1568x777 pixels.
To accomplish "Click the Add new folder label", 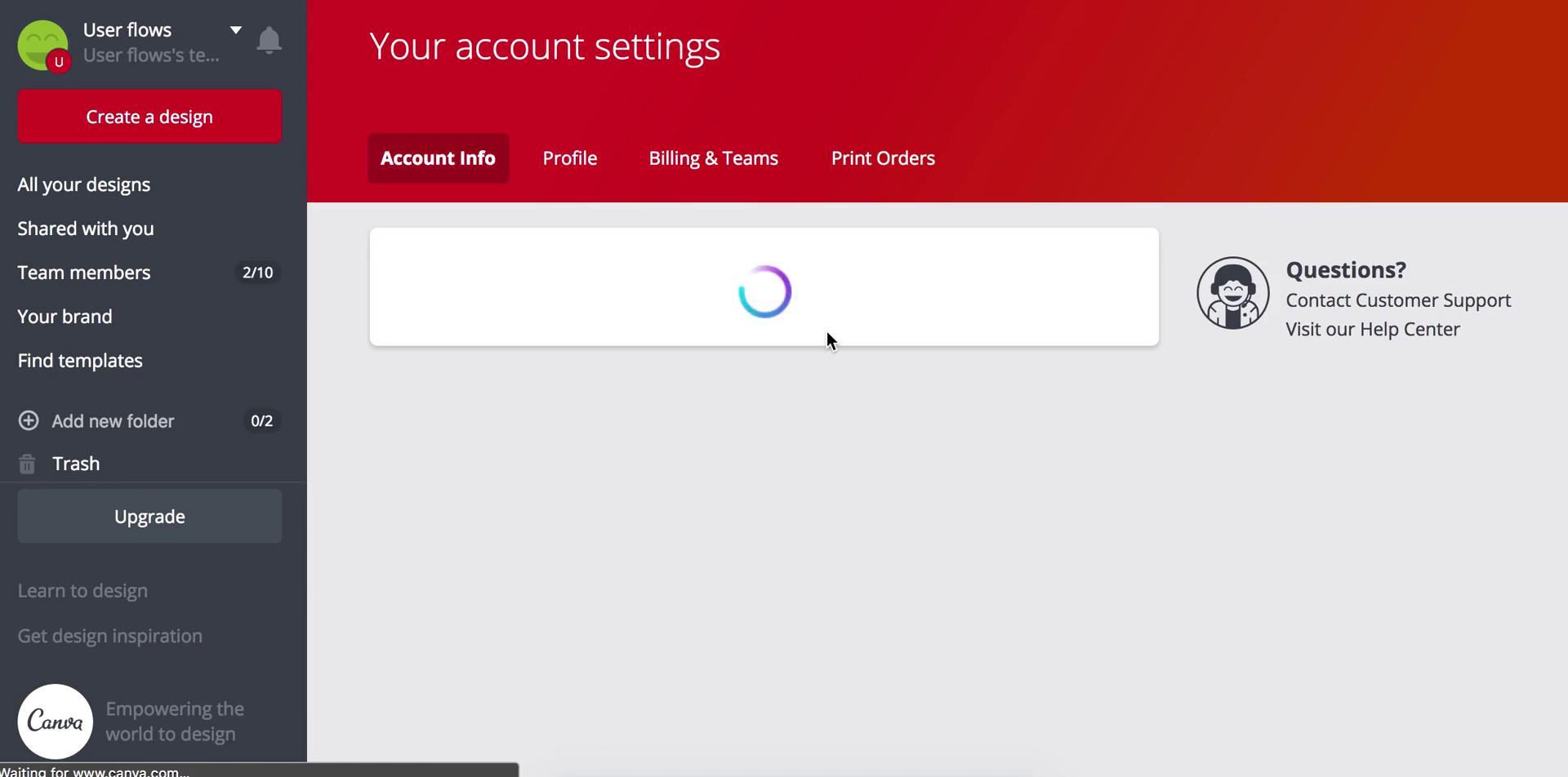I will pos(113,421).
